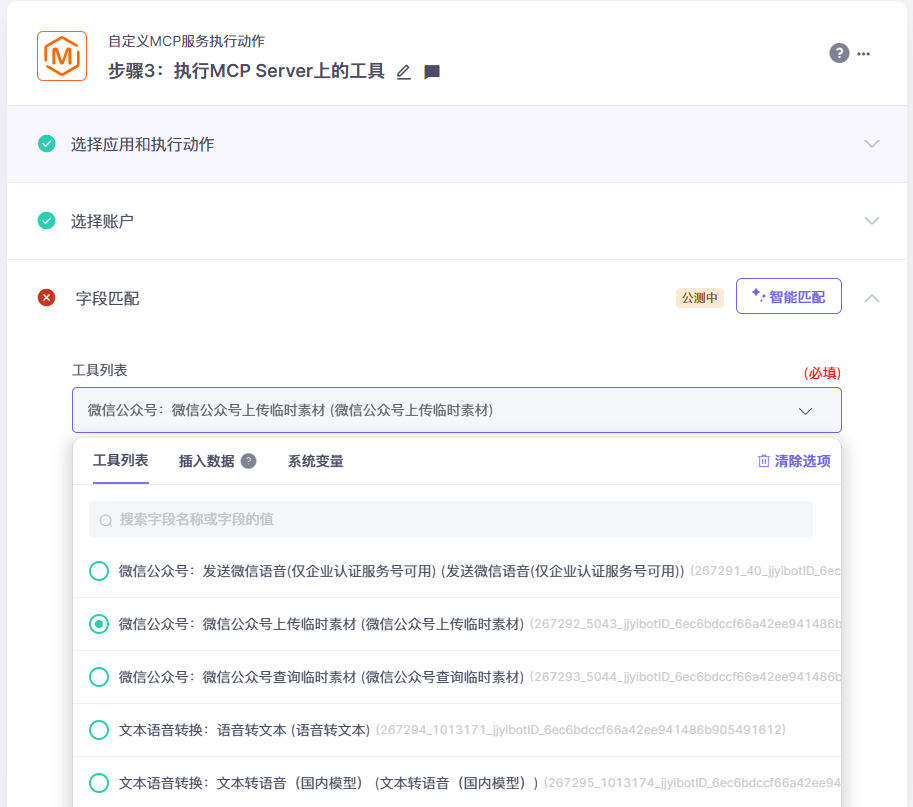Image resolution: width=913 pixels, height=807 pixels.
Task: Select 微信公众号上传临时素材 radio option
Action: coord(99,624)
